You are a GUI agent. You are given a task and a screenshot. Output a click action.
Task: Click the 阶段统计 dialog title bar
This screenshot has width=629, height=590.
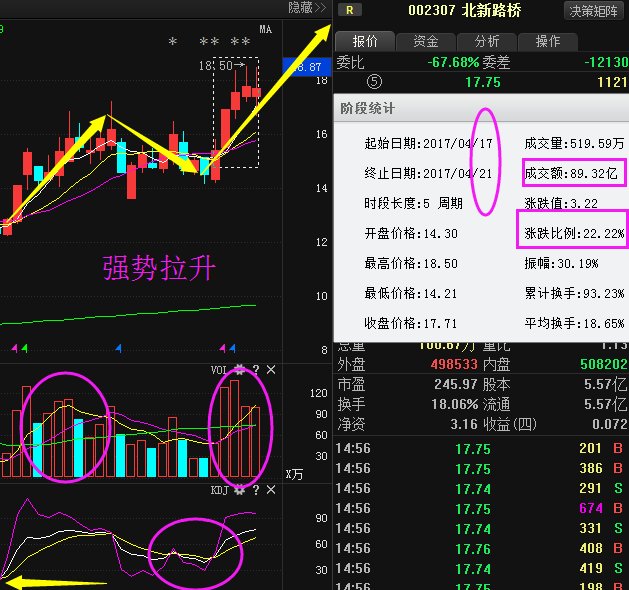[480, 108]
